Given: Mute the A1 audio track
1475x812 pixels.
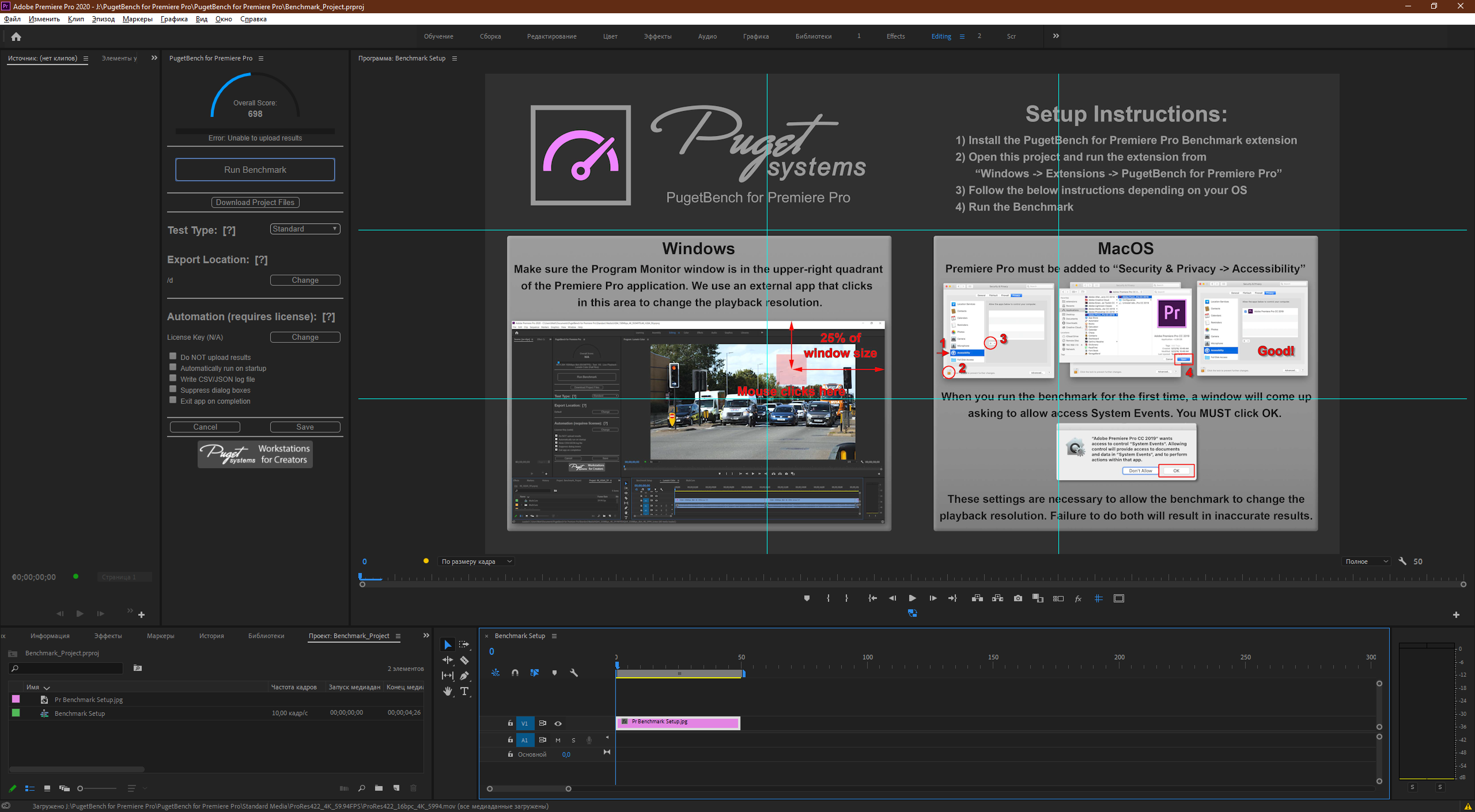Looking at the screenshot, I should point(558,740).
